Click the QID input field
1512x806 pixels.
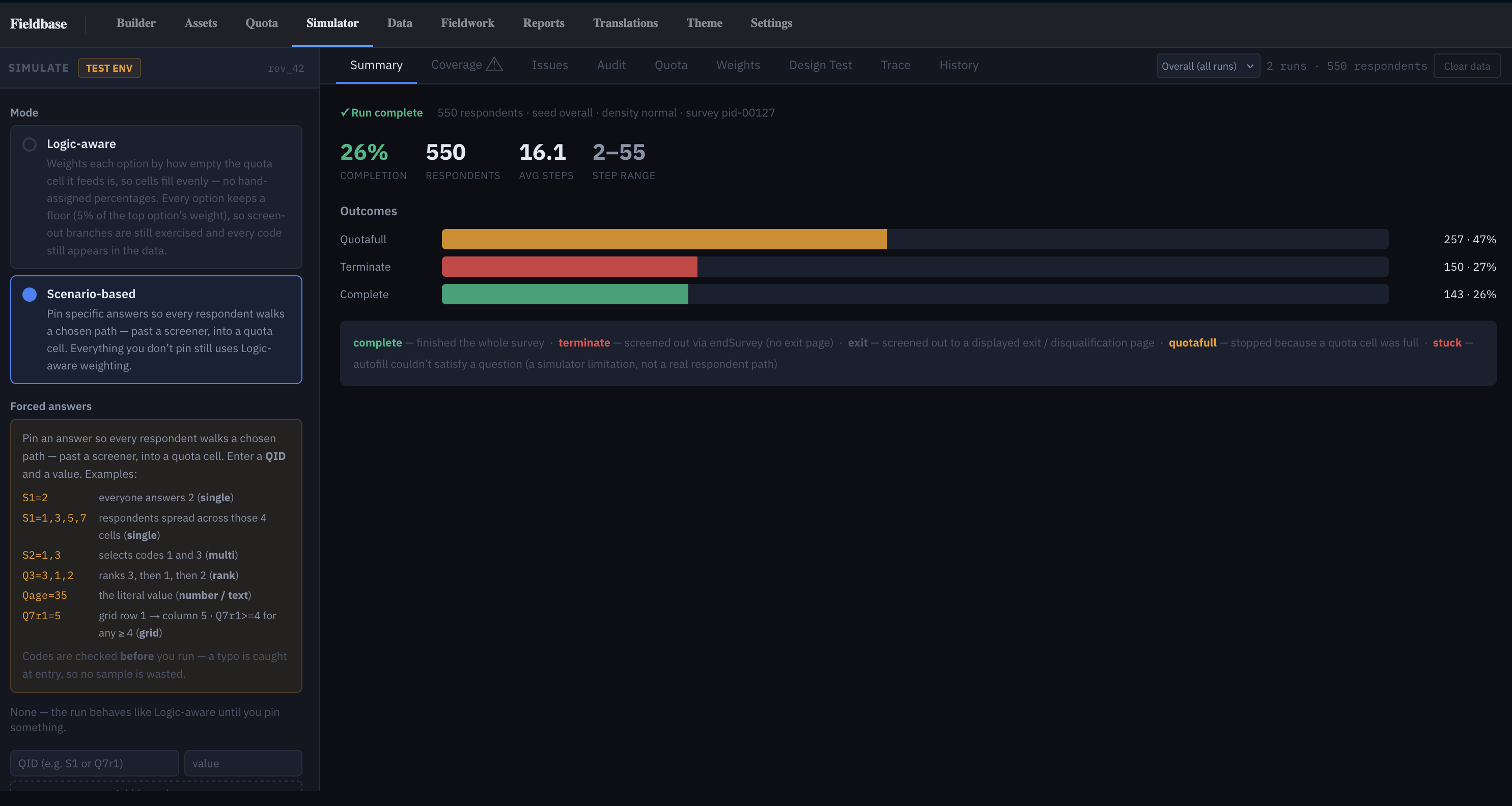click(x=95, y=763)
